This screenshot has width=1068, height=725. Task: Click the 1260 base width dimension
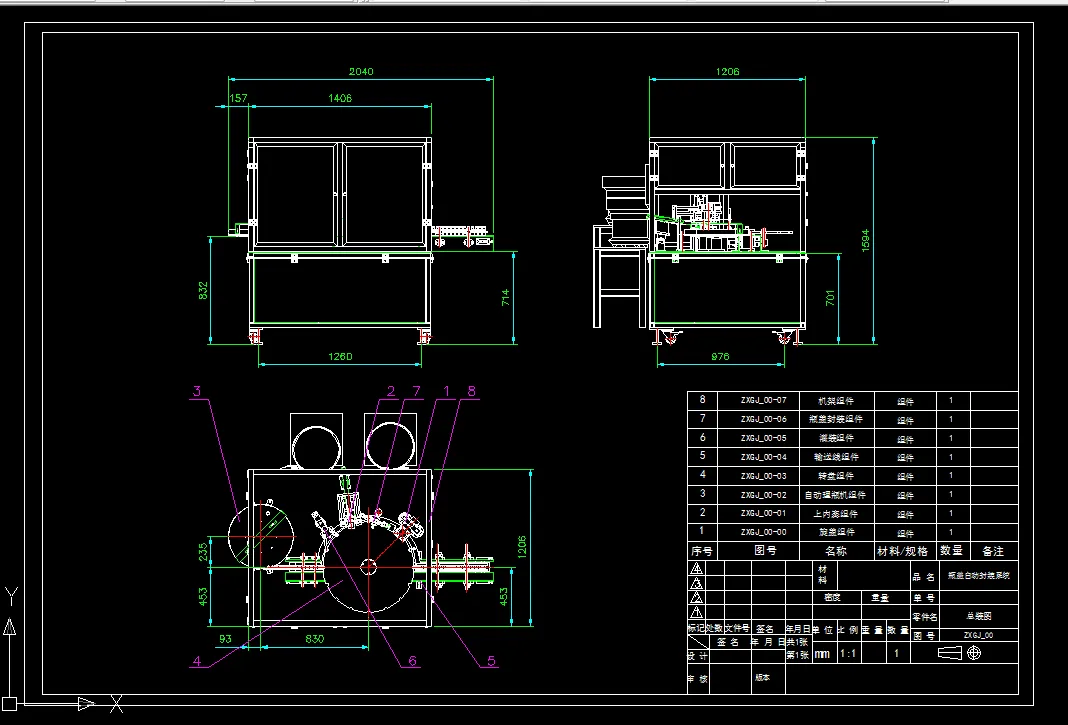(x=340, y=356)
